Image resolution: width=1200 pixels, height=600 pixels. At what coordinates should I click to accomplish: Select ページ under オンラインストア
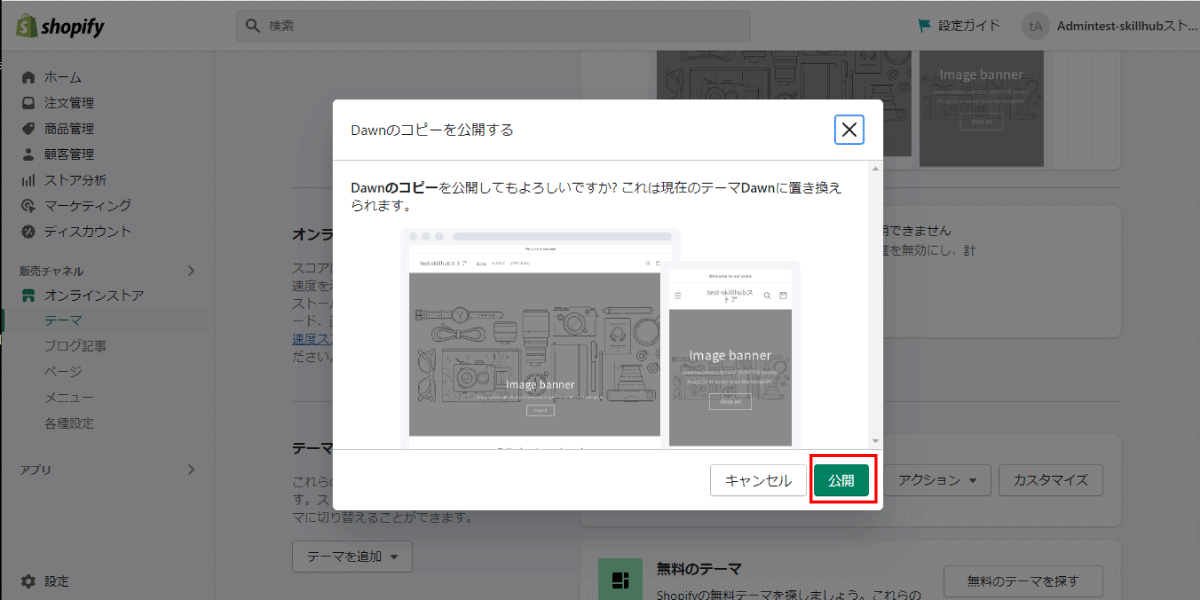tap(63, 372)
